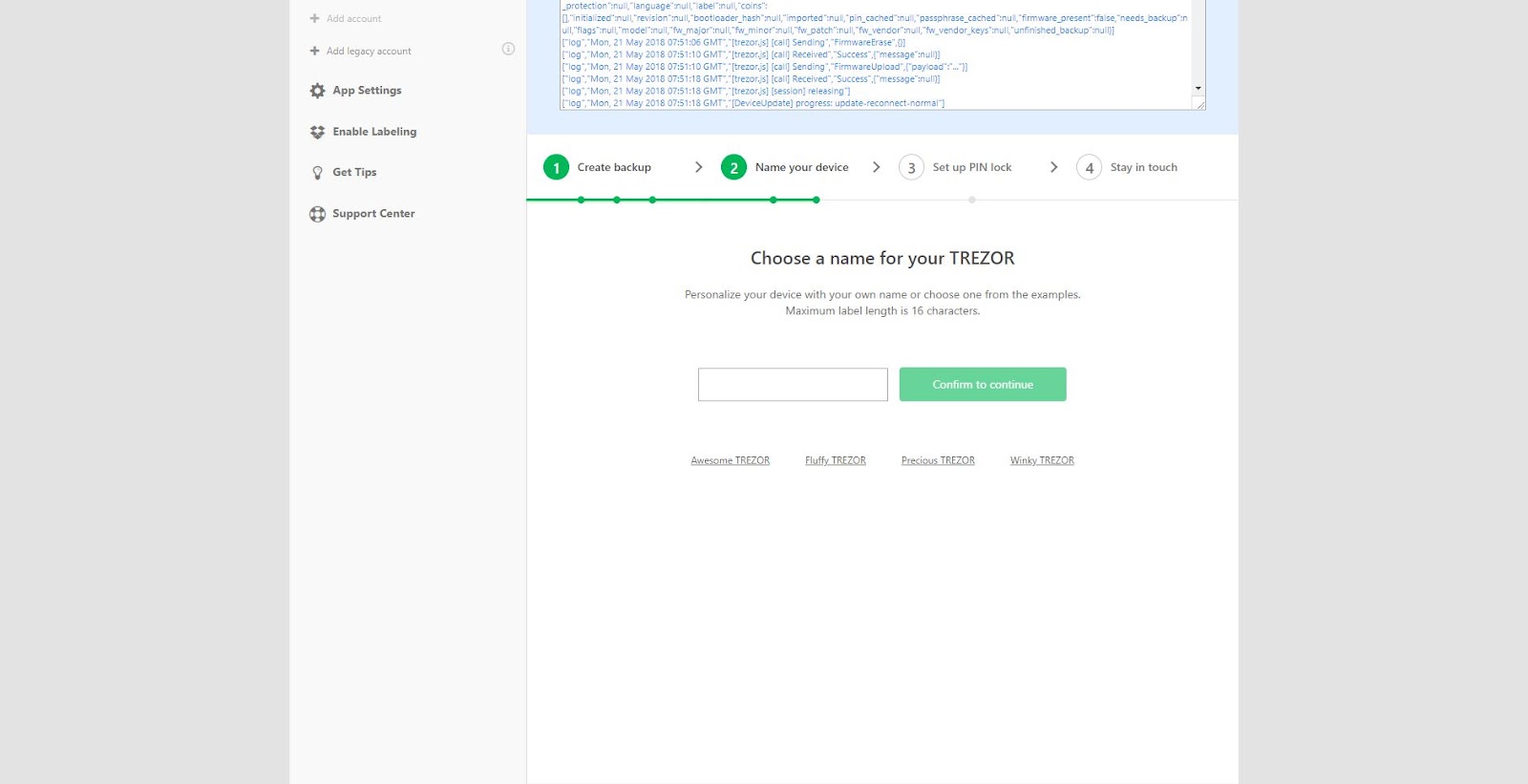Open the info icon next to Add legacy account
The width and height of the screenshot is (1528, 784).
[x=508, y=49]
